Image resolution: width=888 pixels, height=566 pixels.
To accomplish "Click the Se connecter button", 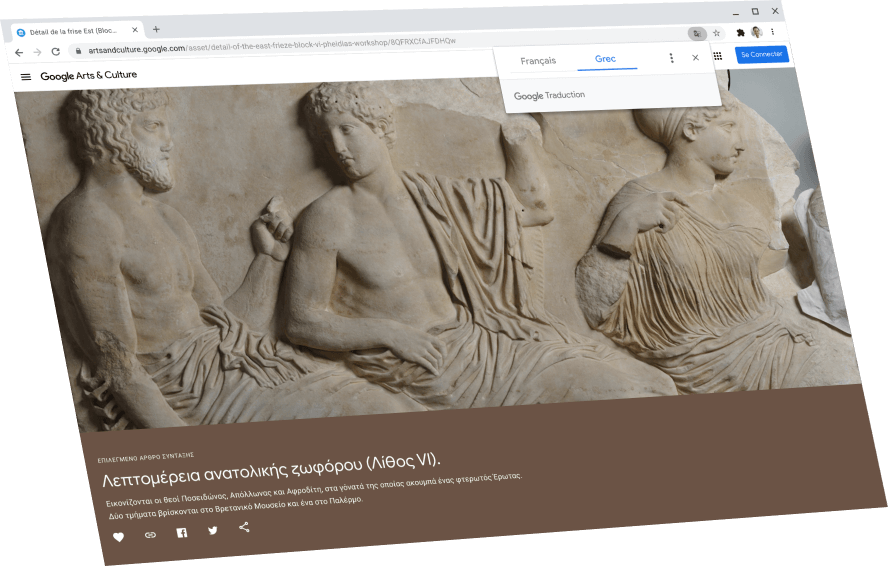I will coord(761,54).
